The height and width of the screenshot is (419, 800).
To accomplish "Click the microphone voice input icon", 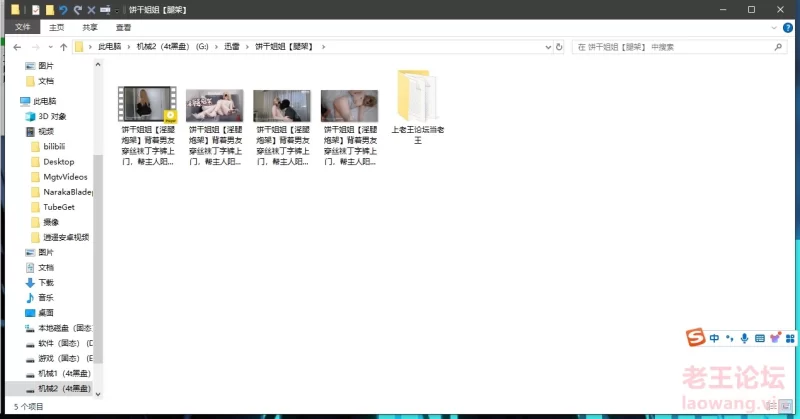I will [744, 338].
